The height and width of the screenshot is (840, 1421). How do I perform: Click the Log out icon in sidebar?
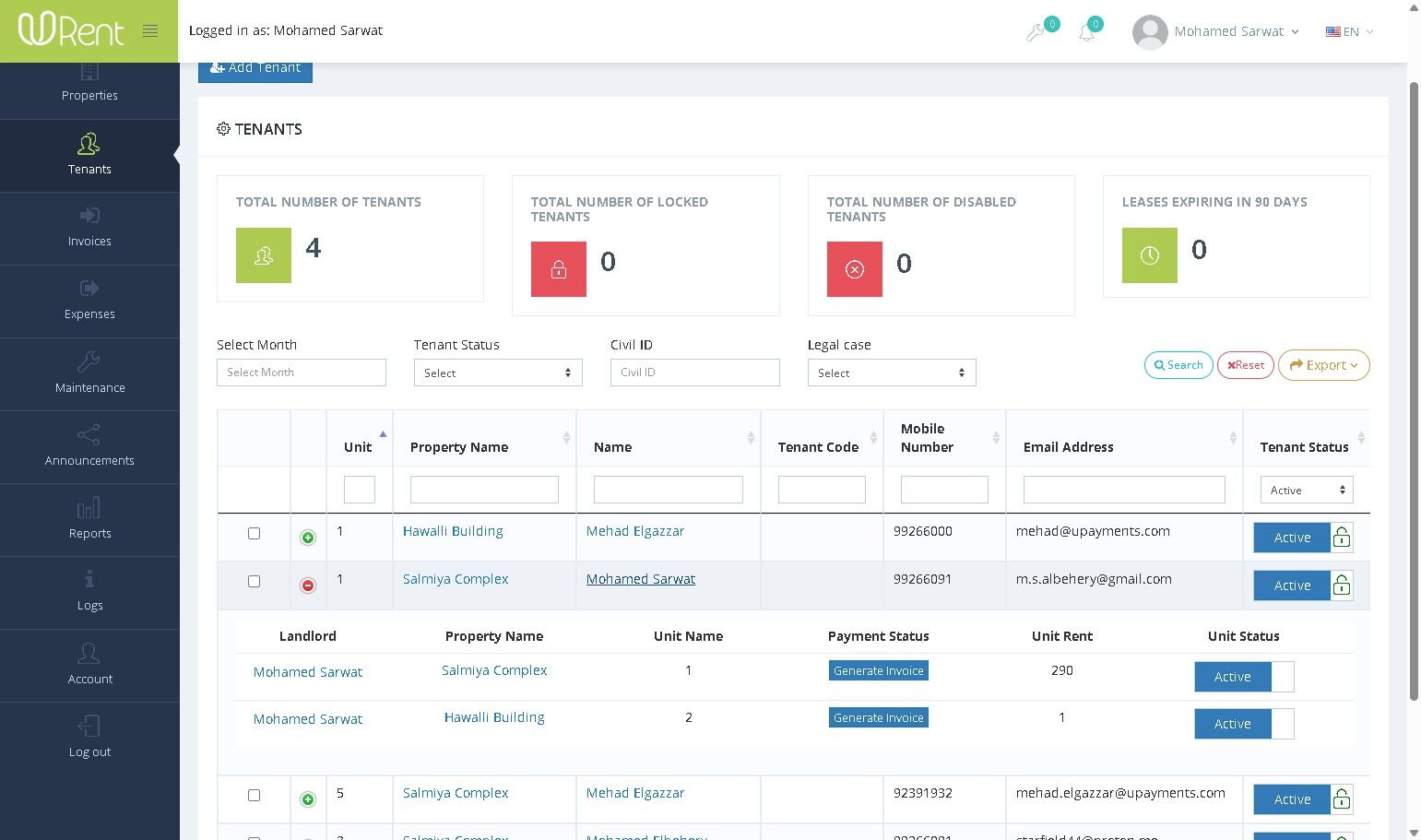[x=89, y=727]
